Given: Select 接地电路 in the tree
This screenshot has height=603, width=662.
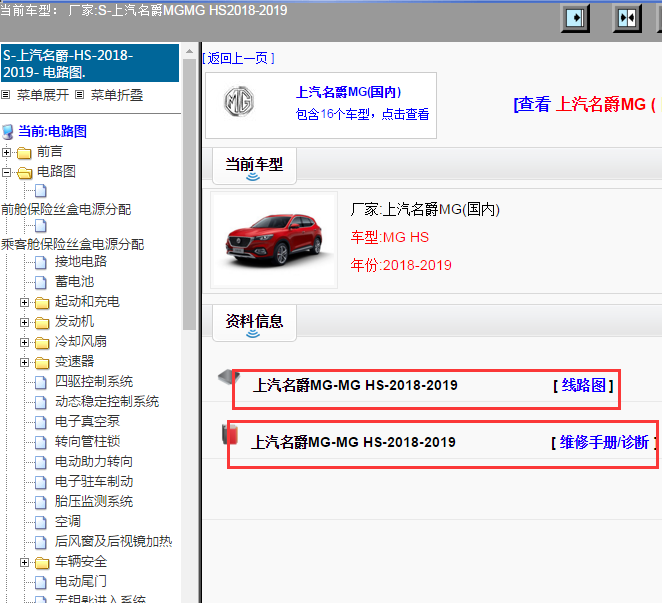Looking at the screenshot, I should (81, 261).
